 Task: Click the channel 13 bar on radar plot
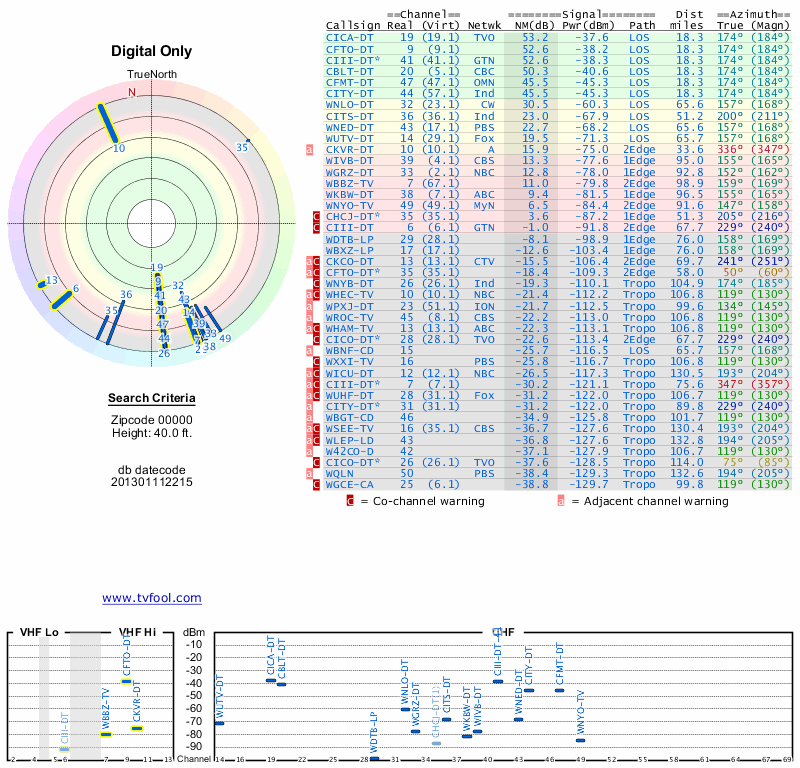tap(43, 284)
